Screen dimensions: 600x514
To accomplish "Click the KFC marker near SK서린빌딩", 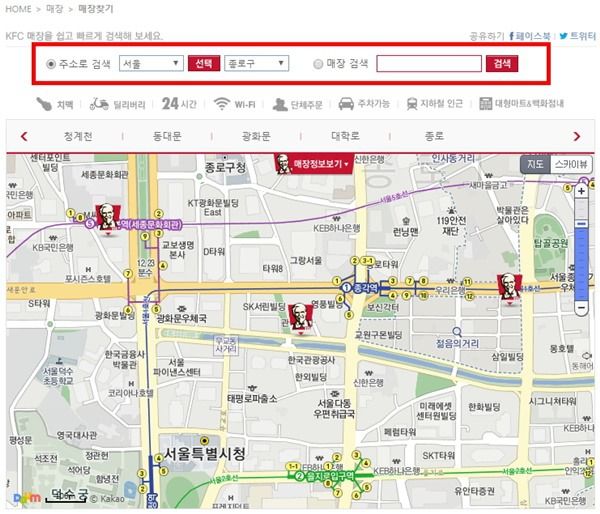I will [x=301, y=319].
